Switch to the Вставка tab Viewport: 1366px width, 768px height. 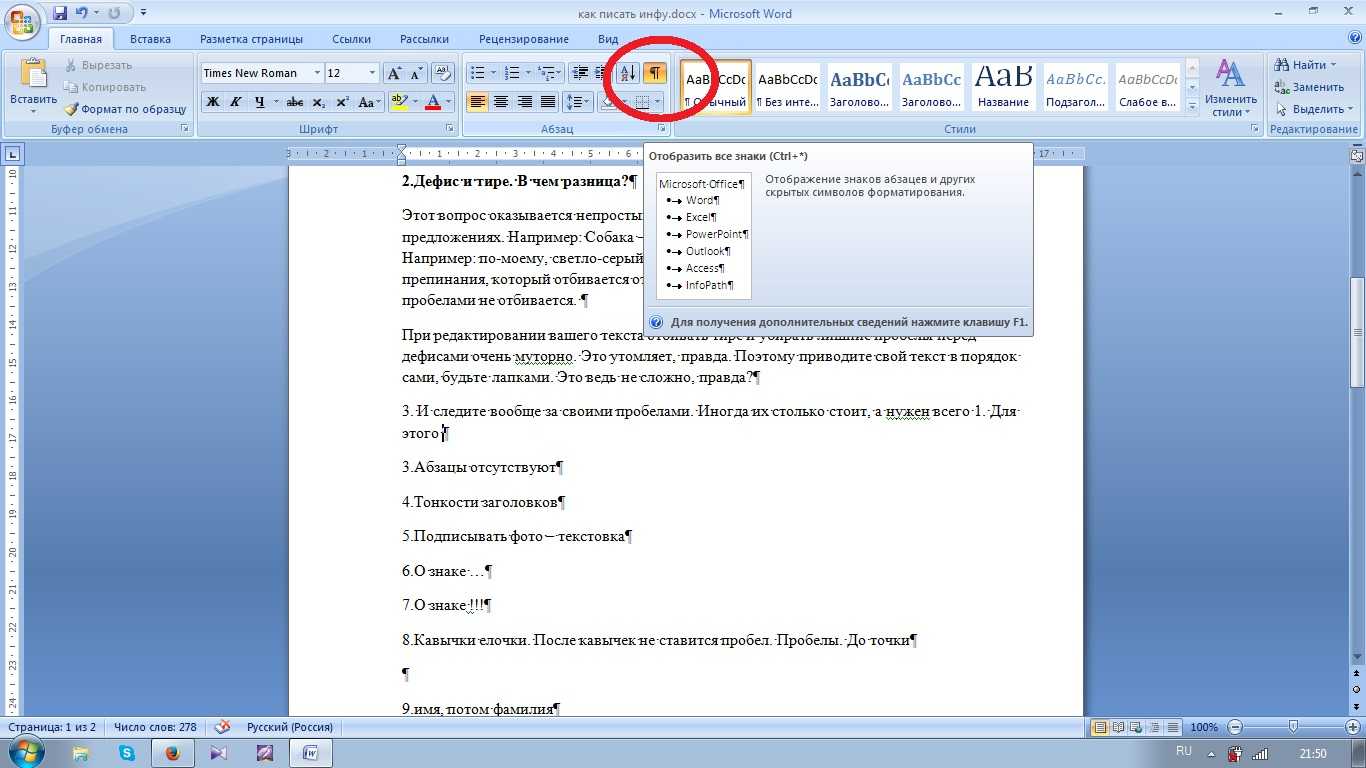150,39
